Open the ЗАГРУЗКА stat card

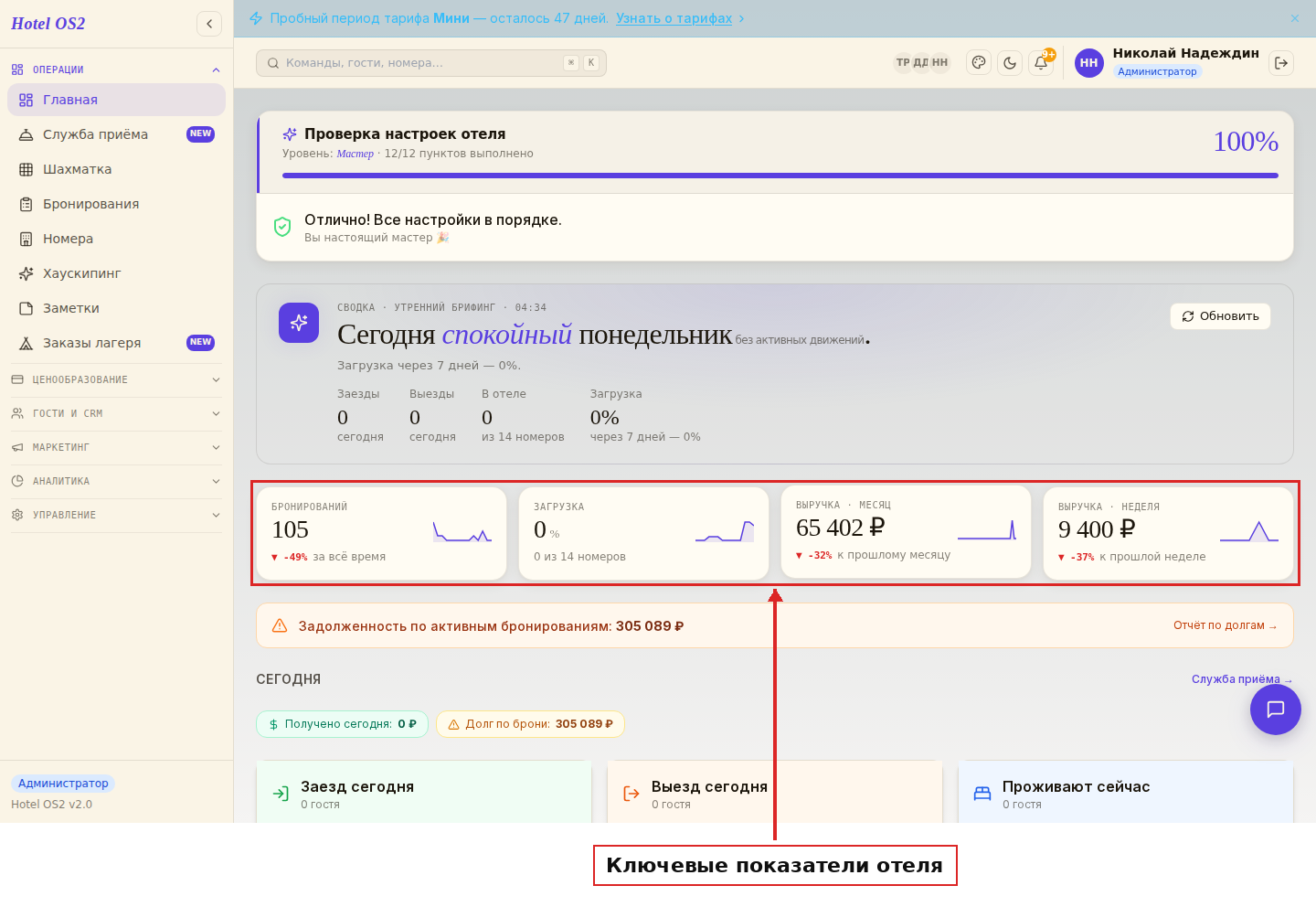643,533
